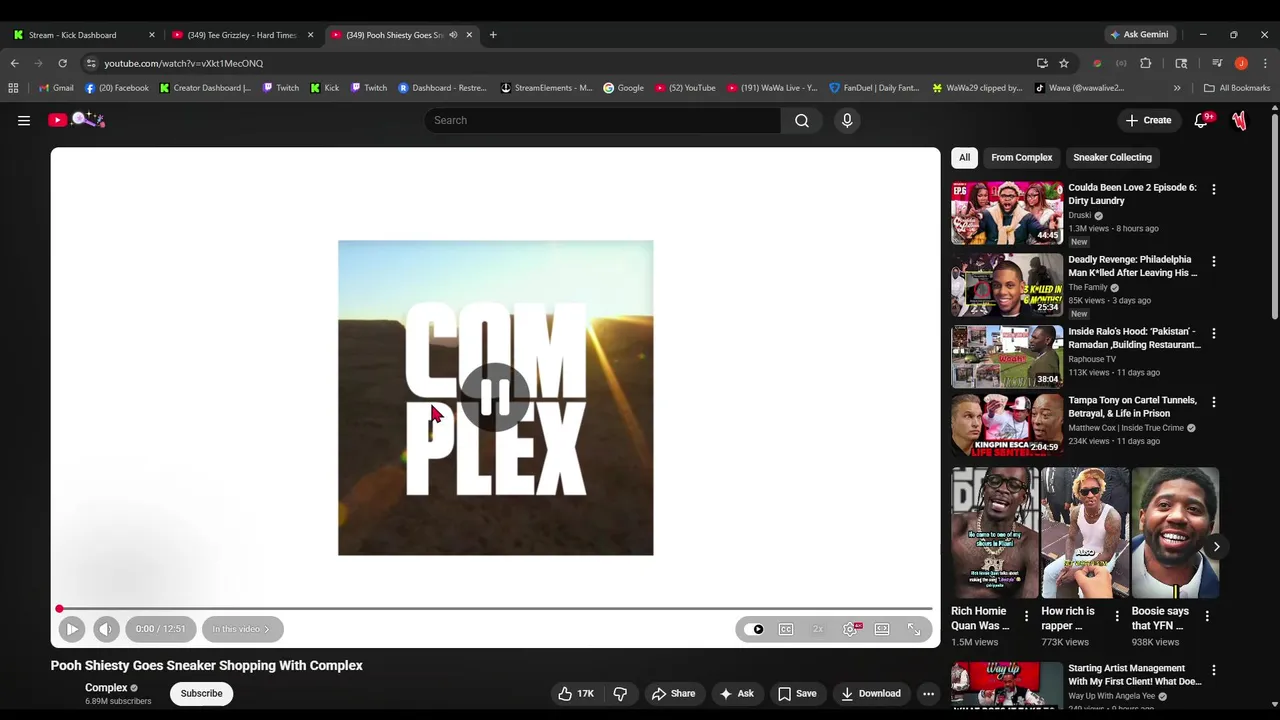Viewport: 1280px width, 720px height.
Task: Open options for Starting Artist Management video
Action: click(x=1214, y=670)
